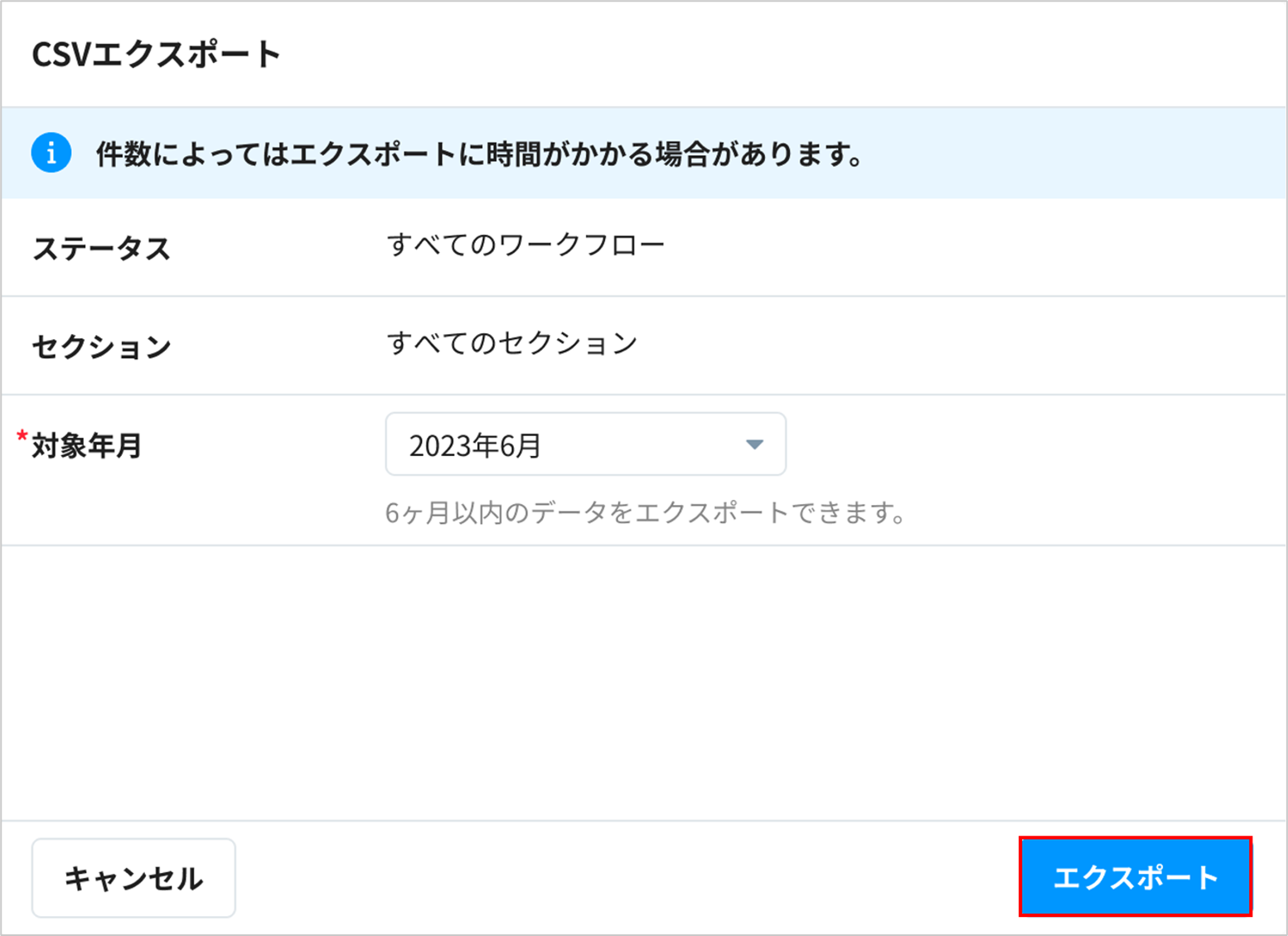
Task: Click the ステータス field label
Action: (x=101, y=248)
